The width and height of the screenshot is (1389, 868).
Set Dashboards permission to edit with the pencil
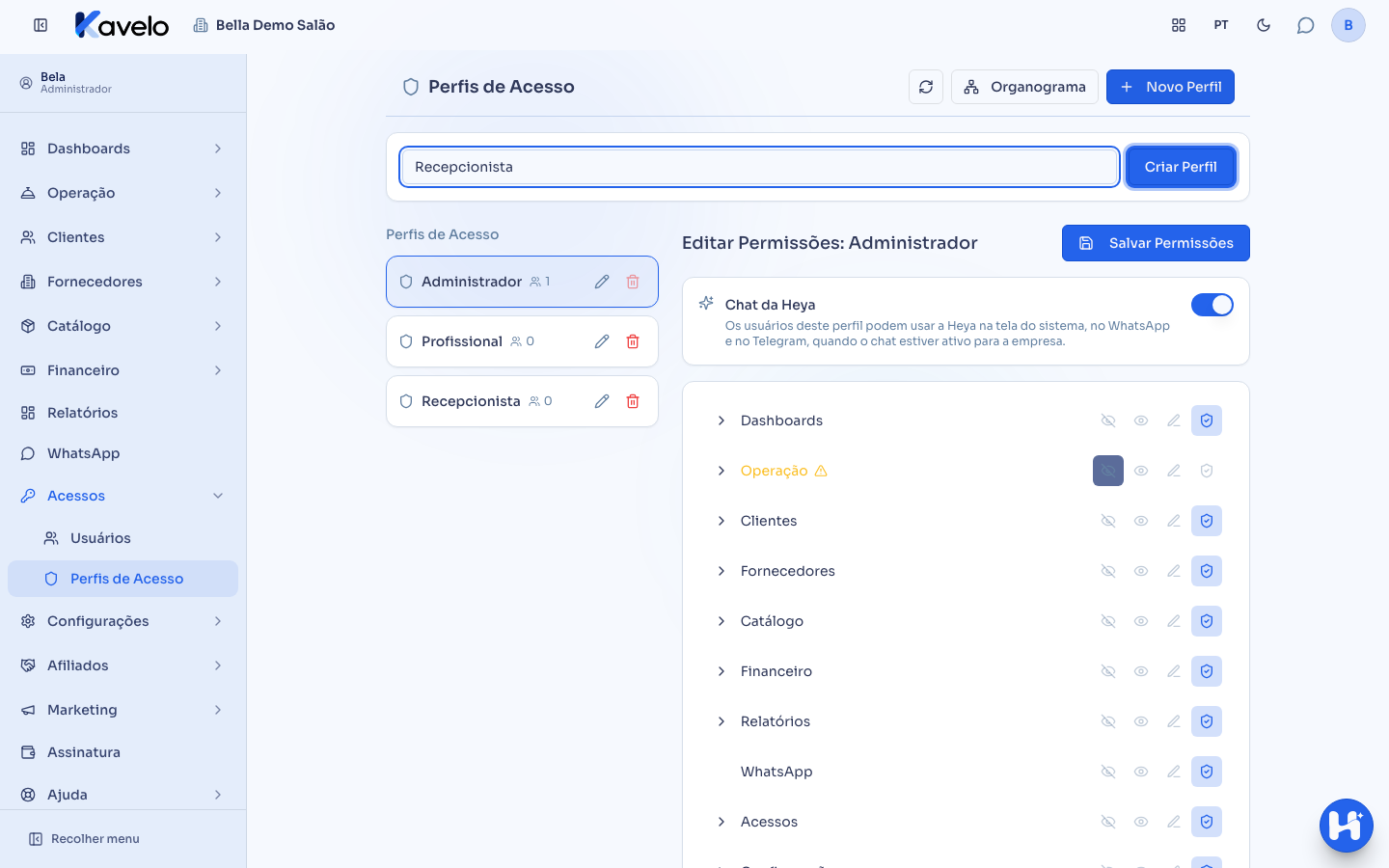(1174, 420)
